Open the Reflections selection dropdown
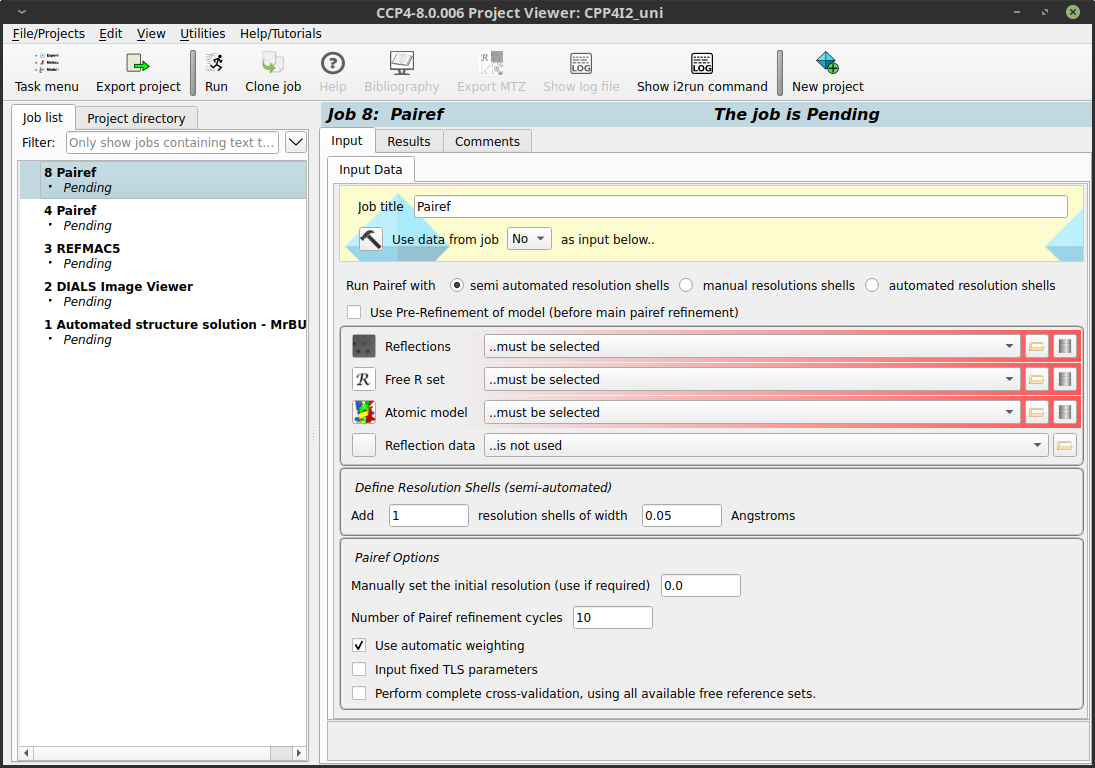Screen dimensions: 1095x768 (752, 346)
